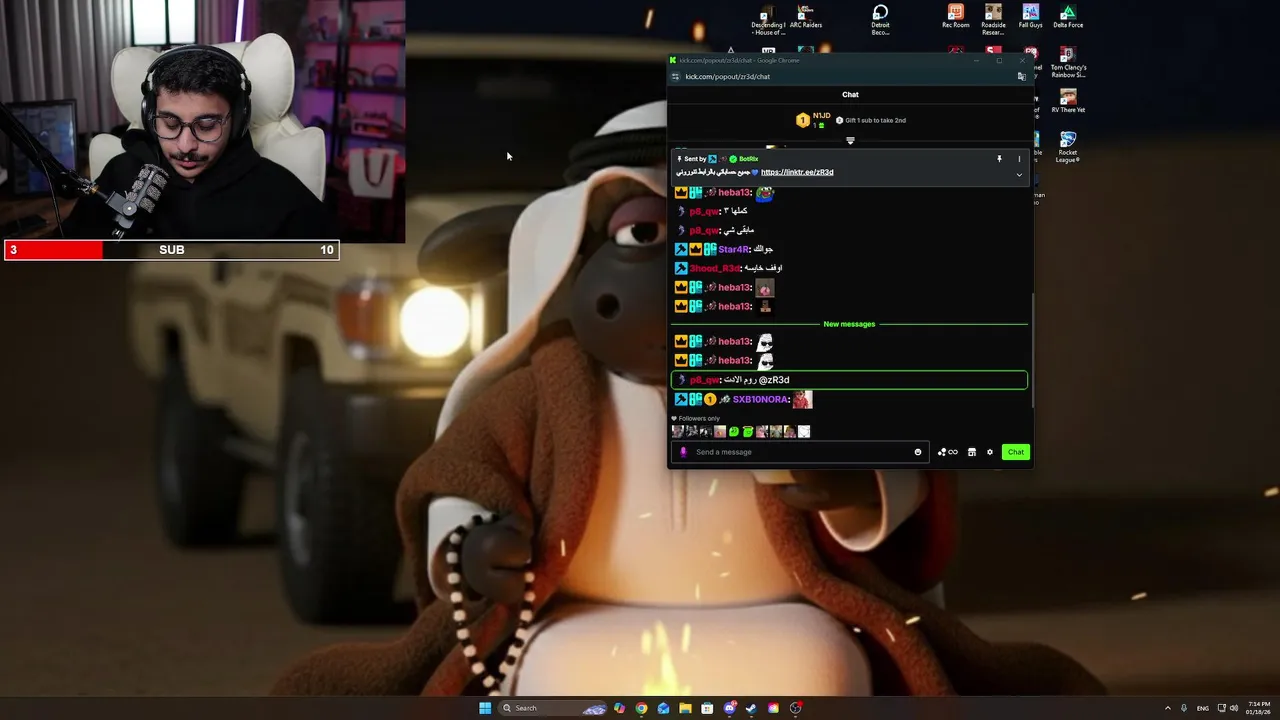Open Copilot icon in taskbar

[619, 708]
